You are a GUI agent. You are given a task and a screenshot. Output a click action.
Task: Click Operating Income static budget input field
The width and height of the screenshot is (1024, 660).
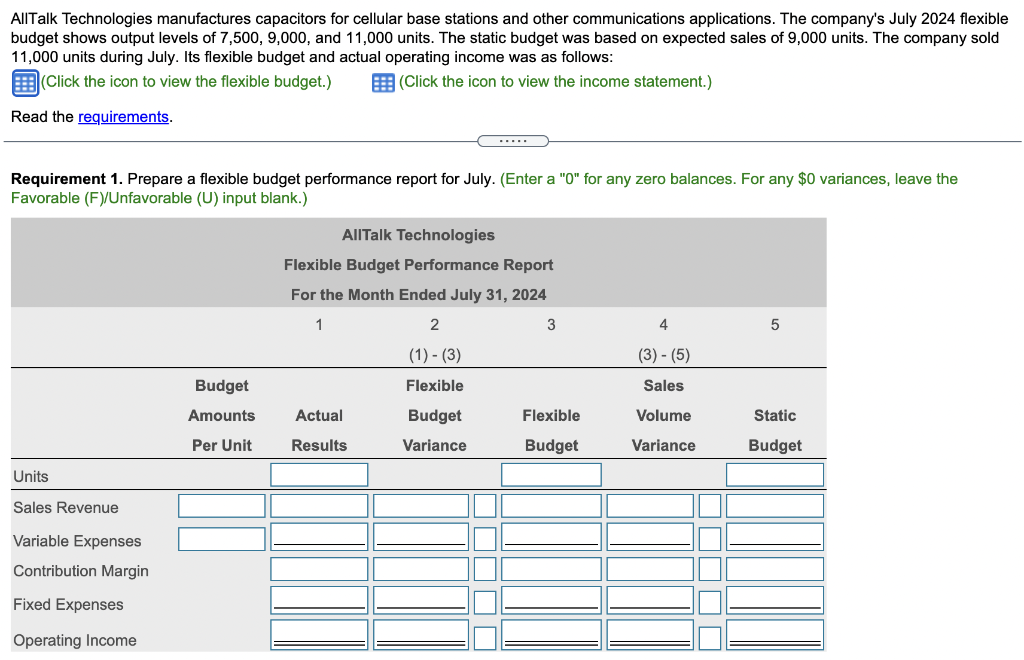pos(775,634)
